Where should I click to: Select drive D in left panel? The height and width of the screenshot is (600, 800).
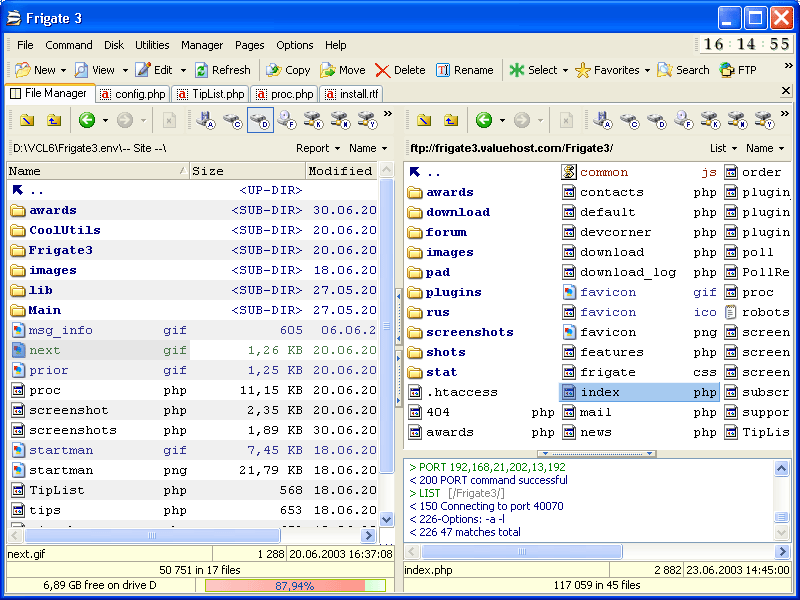coord(260,120)
